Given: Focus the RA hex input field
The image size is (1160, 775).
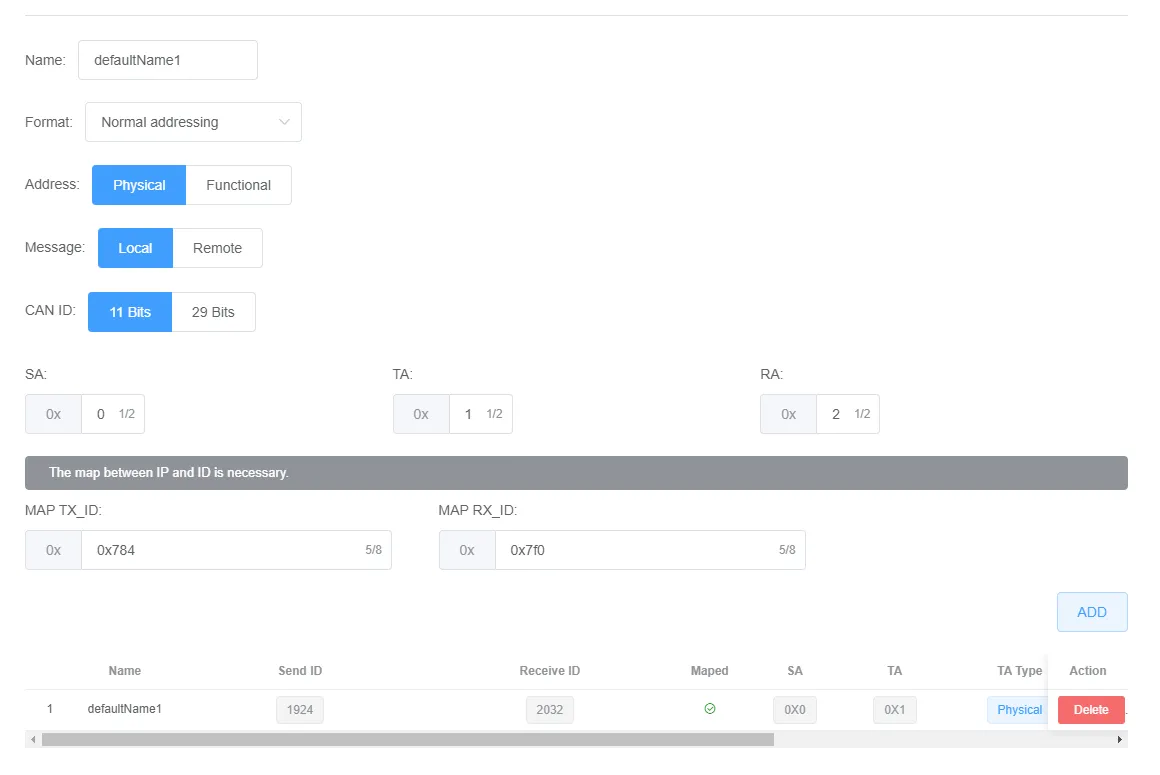Looking at the screenshot, I should point(848,414).
